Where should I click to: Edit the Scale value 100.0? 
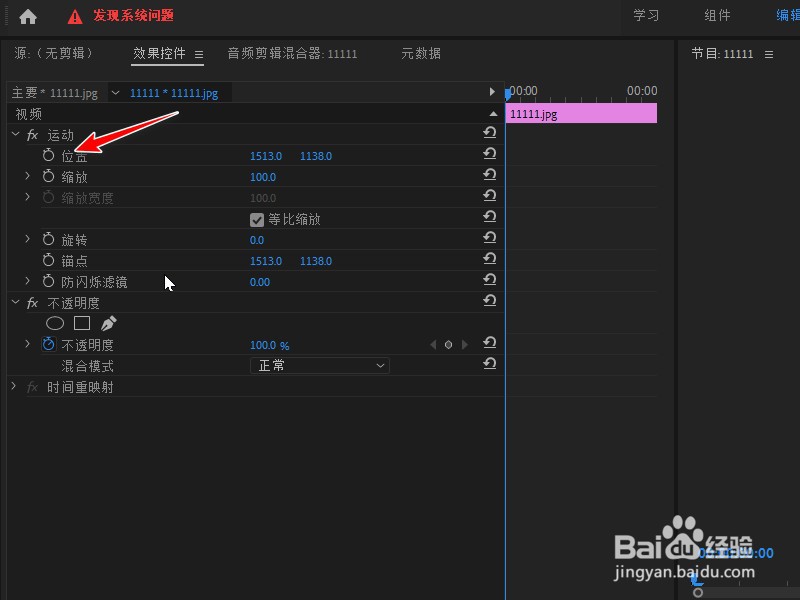[263, 177]
